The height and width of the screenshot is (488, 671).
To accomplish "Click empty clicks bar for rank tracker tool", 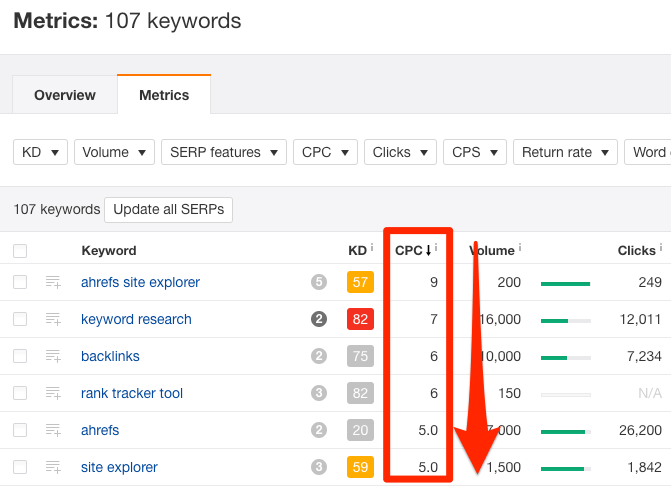I will [x=566, y=395].
